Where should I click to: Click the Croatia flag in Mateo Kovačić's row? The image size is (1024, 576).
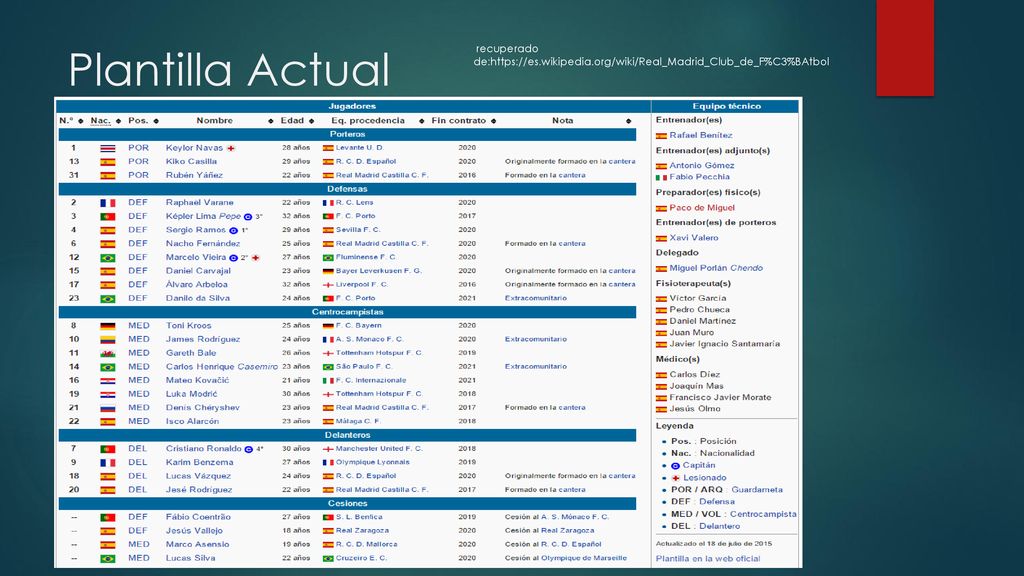coord(107,381)
